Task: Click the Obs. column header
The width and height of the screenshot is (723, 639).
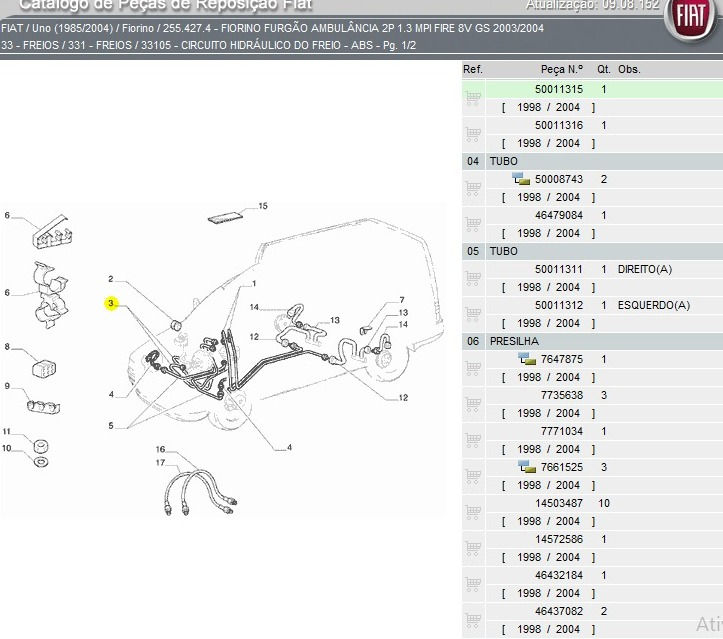Action: [x=629, y=70]
